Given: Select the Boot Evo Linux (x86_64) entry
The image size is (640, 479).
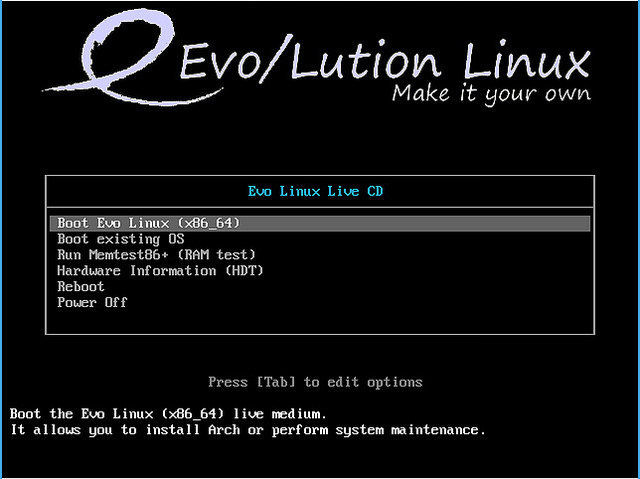Looking at the screenshot, I should [148, 223].
